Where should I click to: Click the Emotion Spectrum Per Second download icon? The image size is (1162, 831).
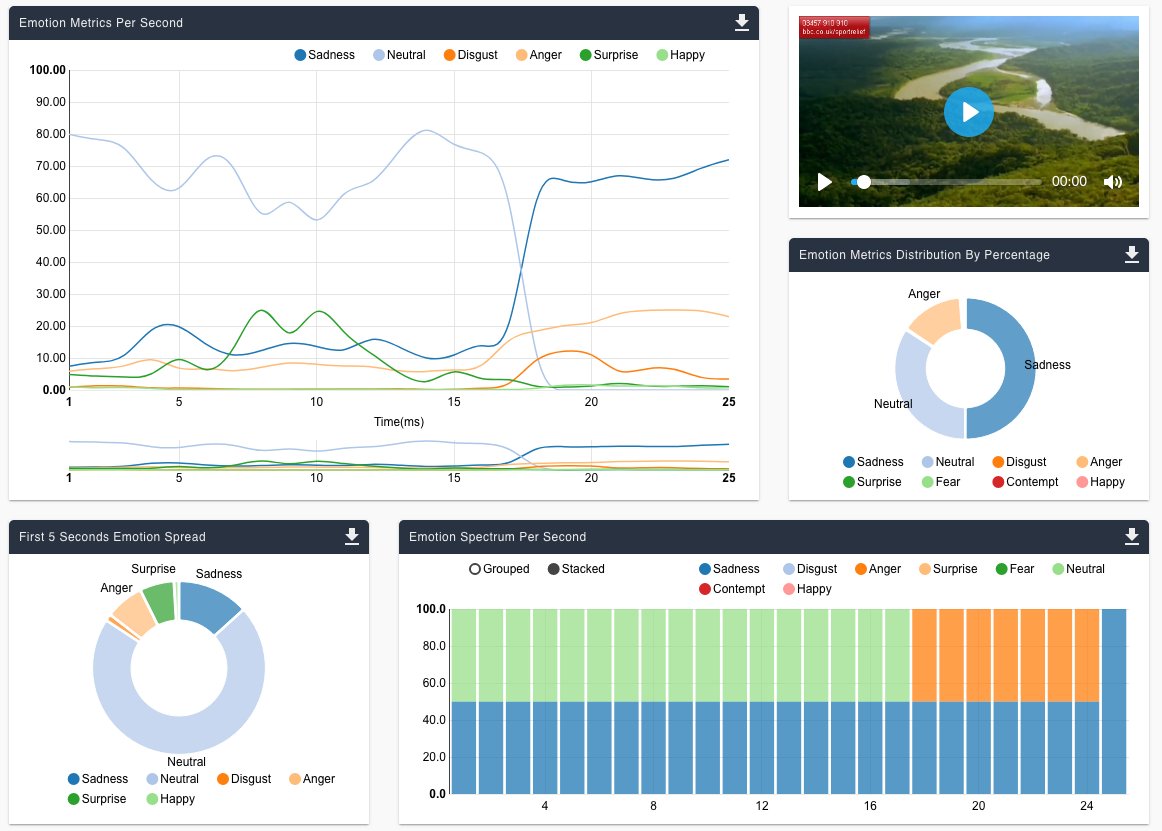coord(1131,537)
